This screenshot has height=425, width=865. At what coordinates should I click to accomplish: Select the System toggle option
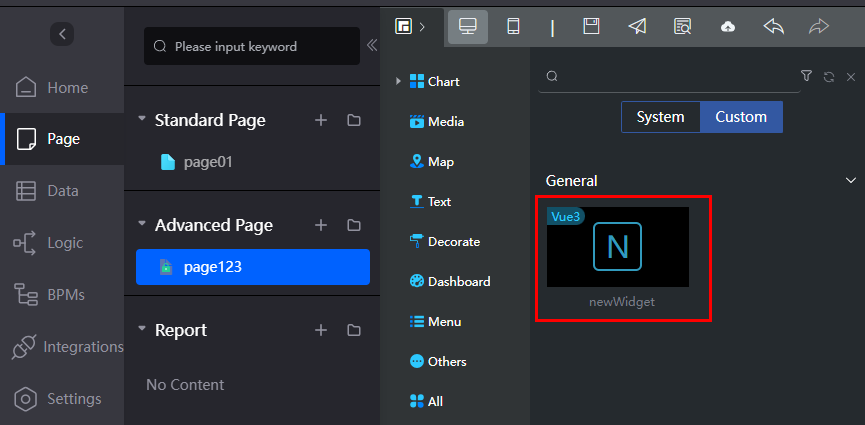tap(660, 117)
